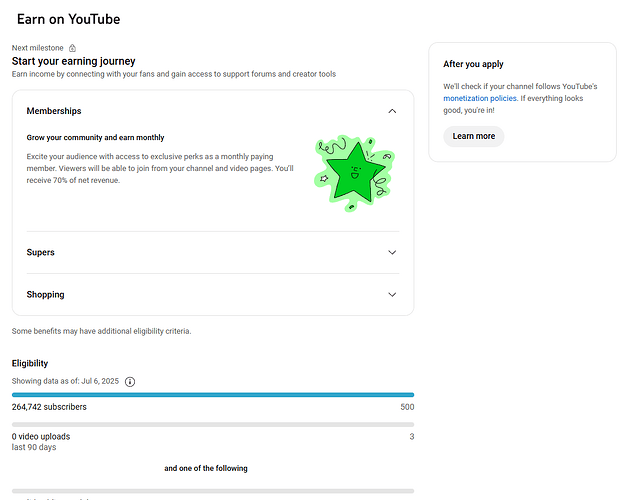Select the Shopping row label

click(x=45, y=295)
